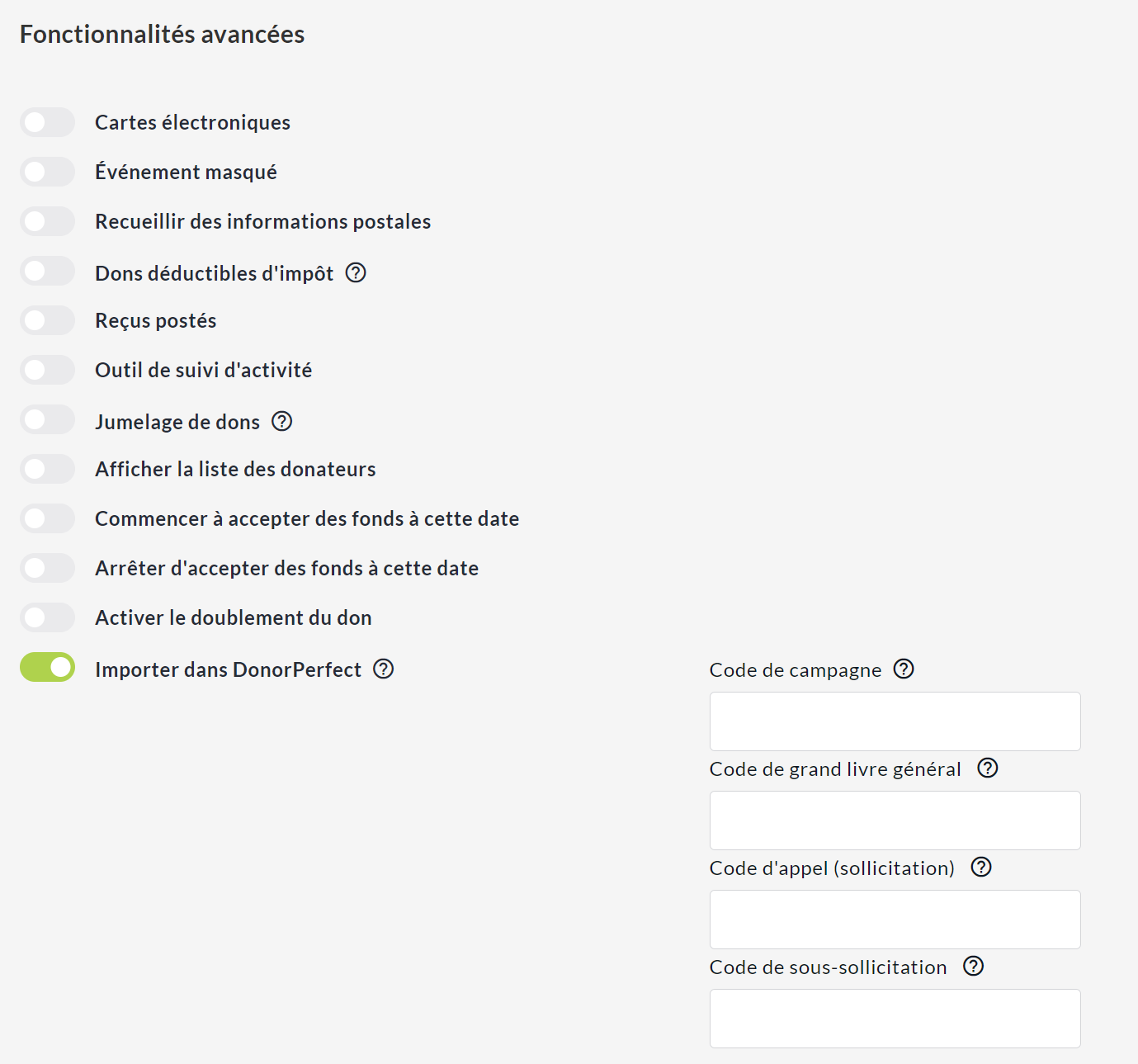Image resolution: width=1138 pixels, height=1064 pixels.
Task: Click help icon beside Code de sous-sollicitation
Action: (x=974, y=966)
